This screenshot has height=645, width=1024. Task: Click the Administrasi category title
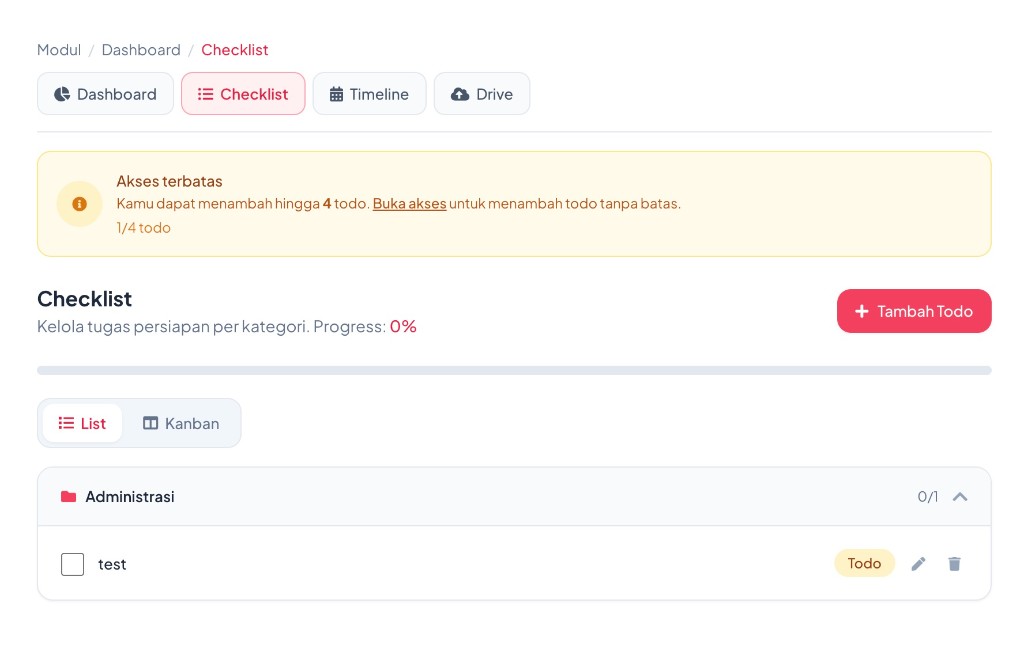pyautogui.click(x=130, y=497)
